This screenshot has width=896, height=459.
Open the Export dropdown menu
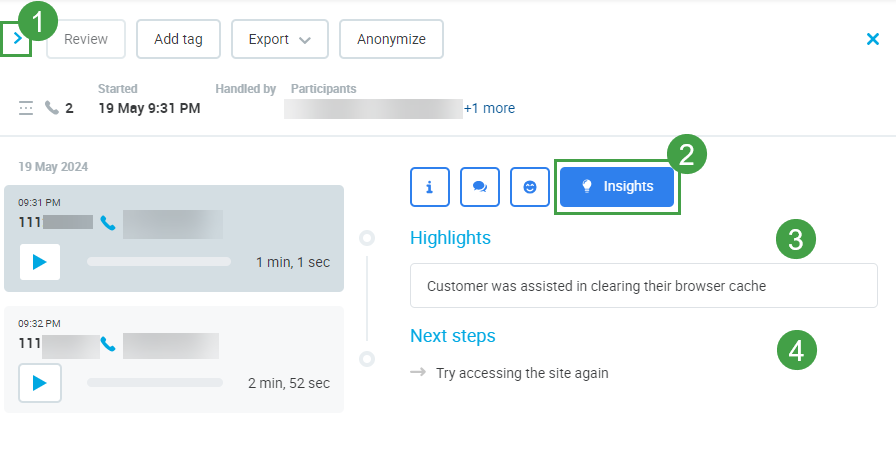click(x=279, y=39)
